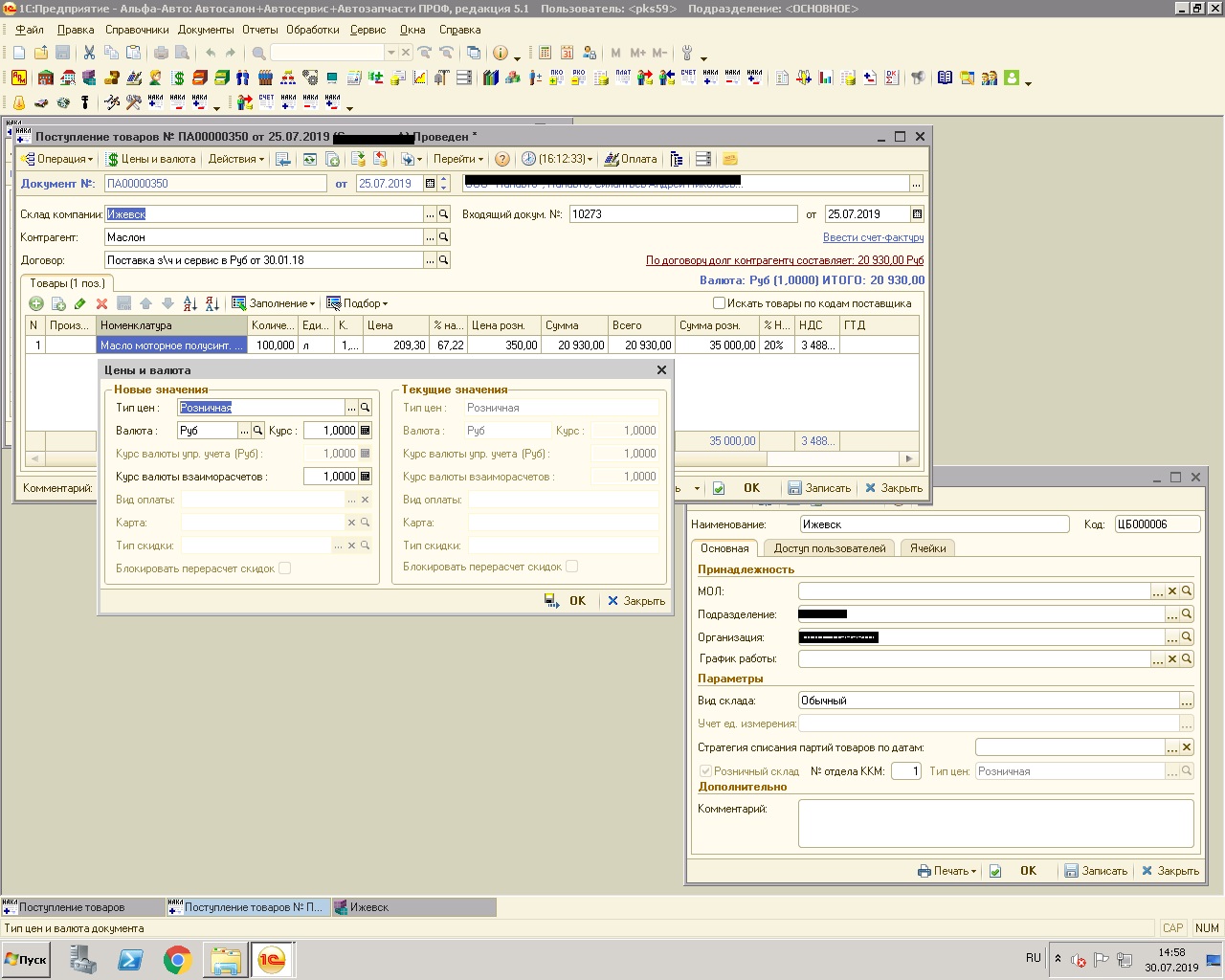The image size is (1225, 980).
Task: Click the yellow ARM icon in second toolbar row
Action: click(19, 78)
